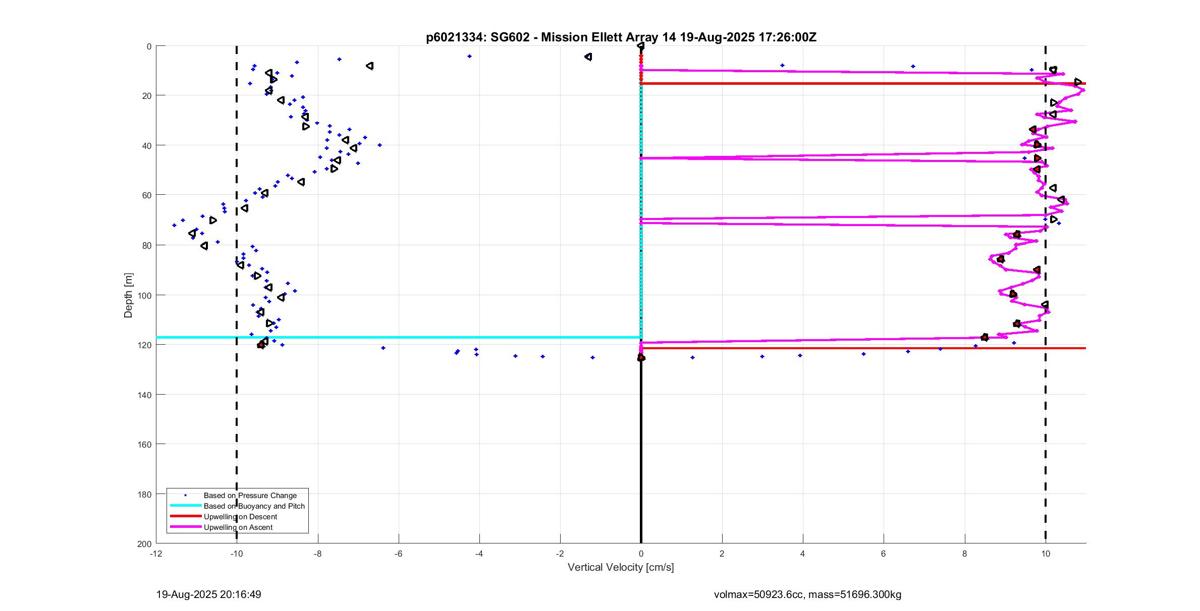The height and width of the screenshot is (611, 1200).
Task: Select 'Based on Pressure Change' legend entry
Action: [x=249, y=495]
